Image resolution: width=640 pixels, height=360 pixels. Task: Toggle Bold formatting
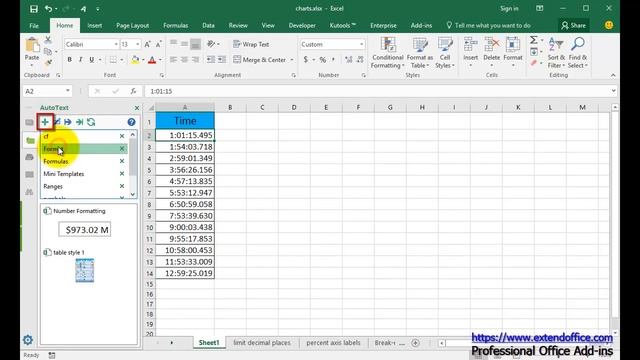pos(69,60)
